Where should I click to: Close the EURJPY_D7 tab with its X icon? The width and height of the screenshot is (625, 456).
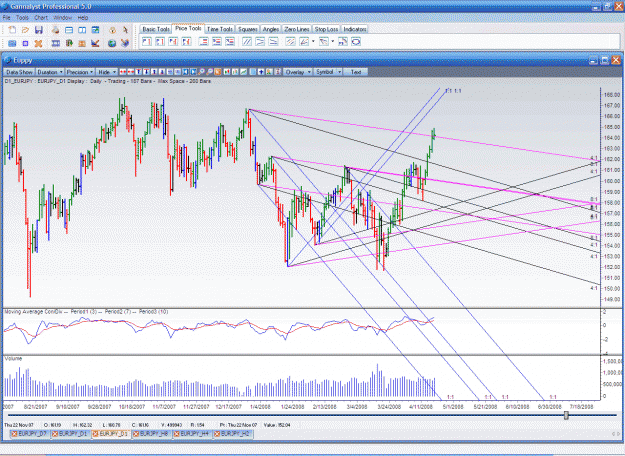pos(14,434)
